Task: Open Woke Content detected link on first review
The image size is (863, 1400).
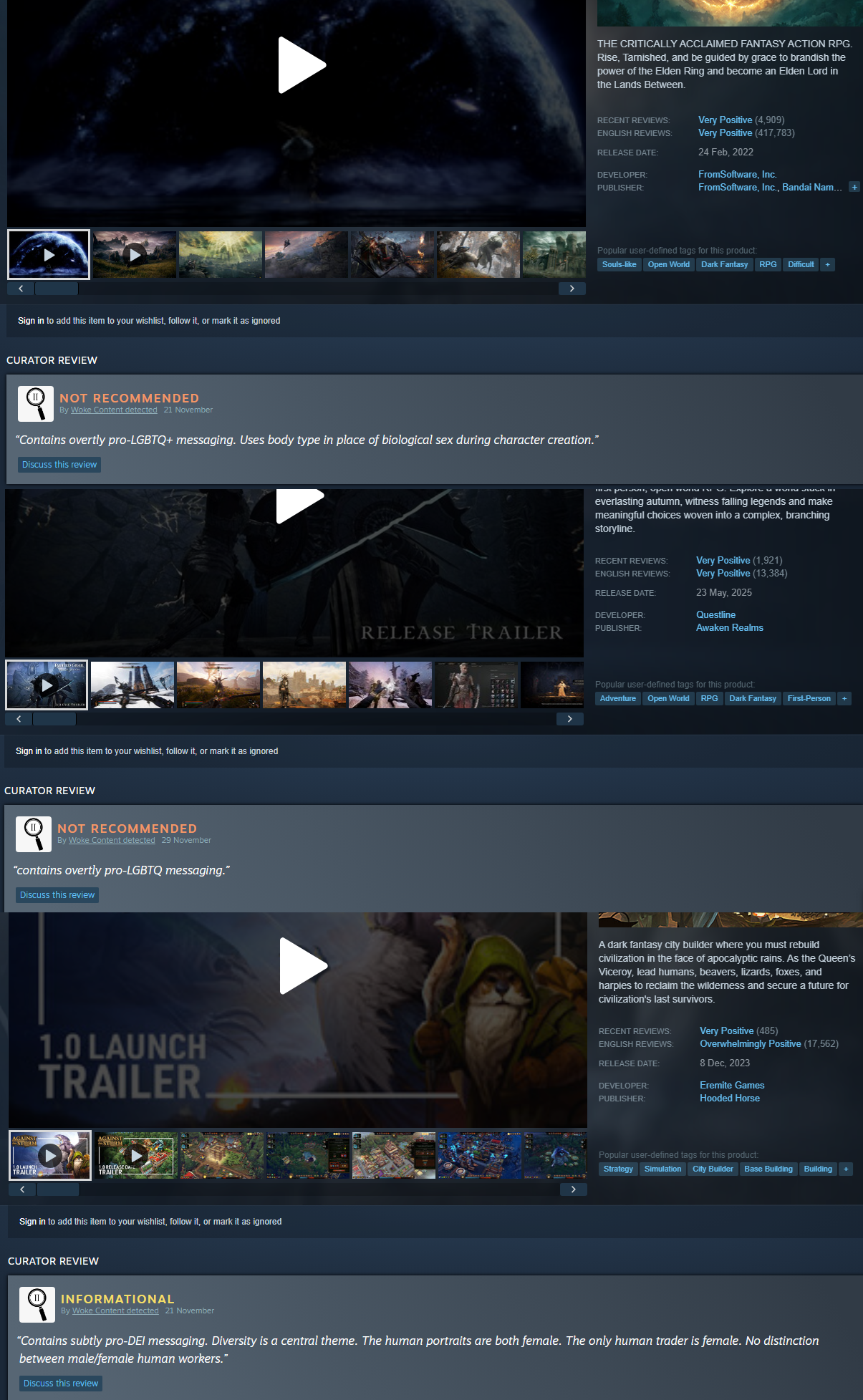Action: tap(114, 410)
